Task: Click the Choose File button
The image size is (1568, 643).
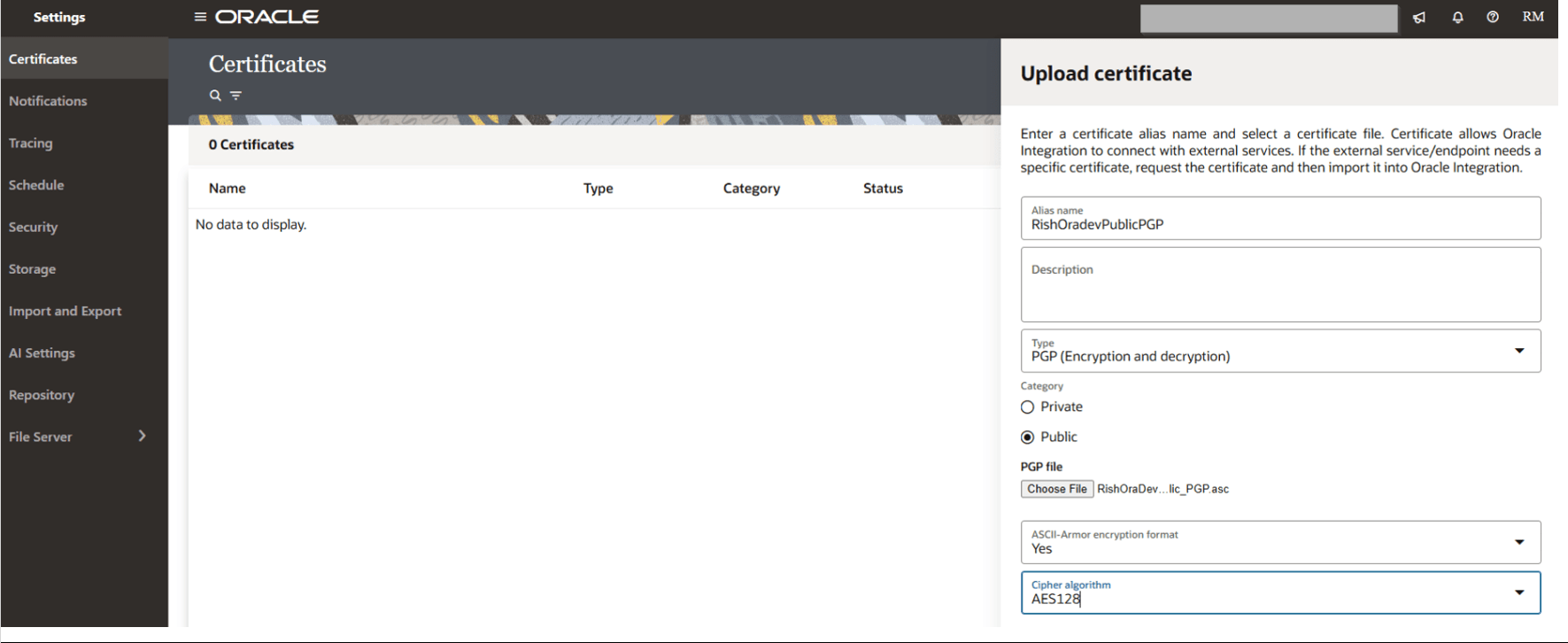Action: point(1056,489)
